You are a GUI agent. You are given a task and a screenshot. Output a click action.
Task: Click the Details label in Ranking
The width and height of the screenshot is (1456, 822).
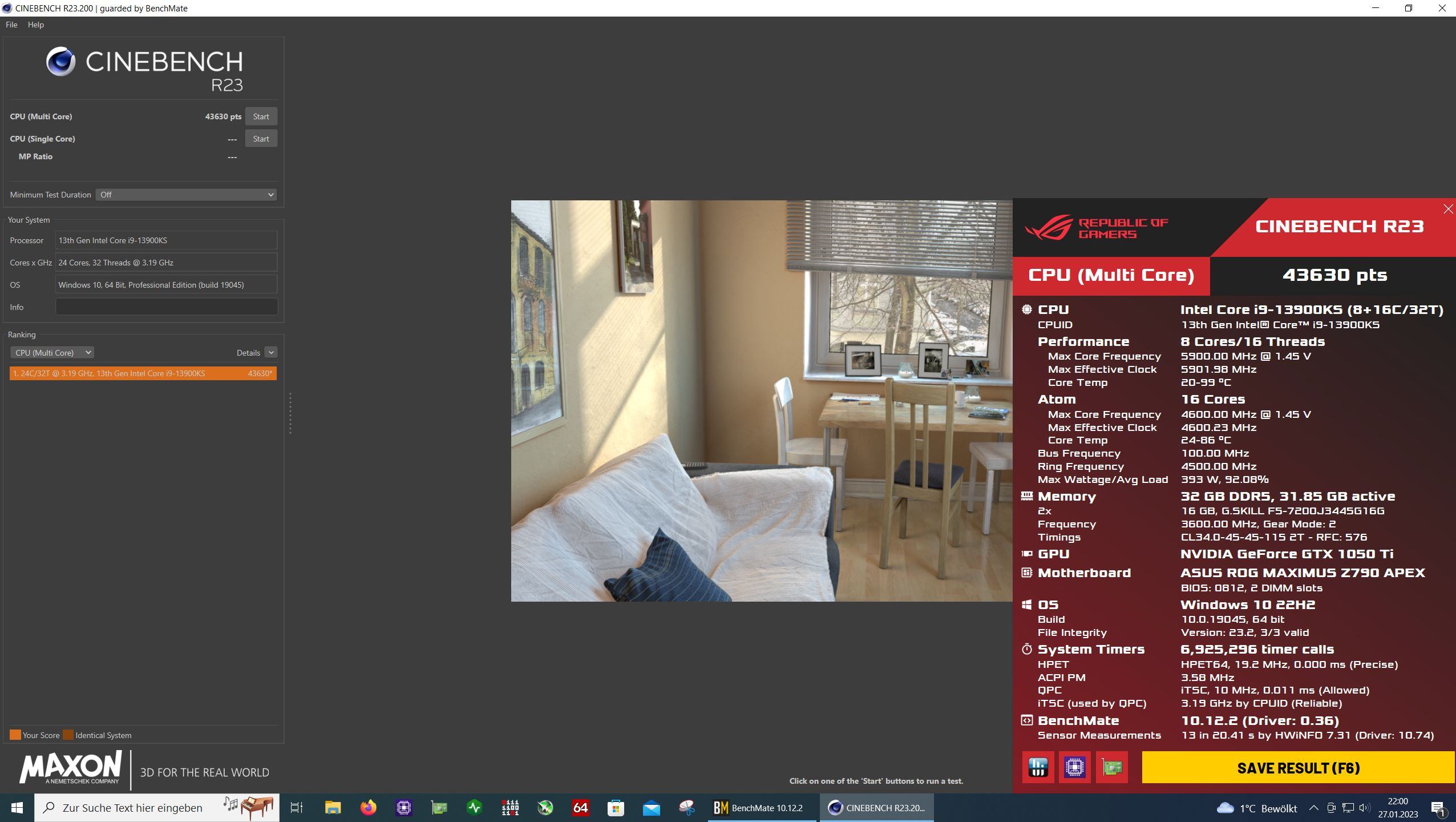(x=248, y=353)
